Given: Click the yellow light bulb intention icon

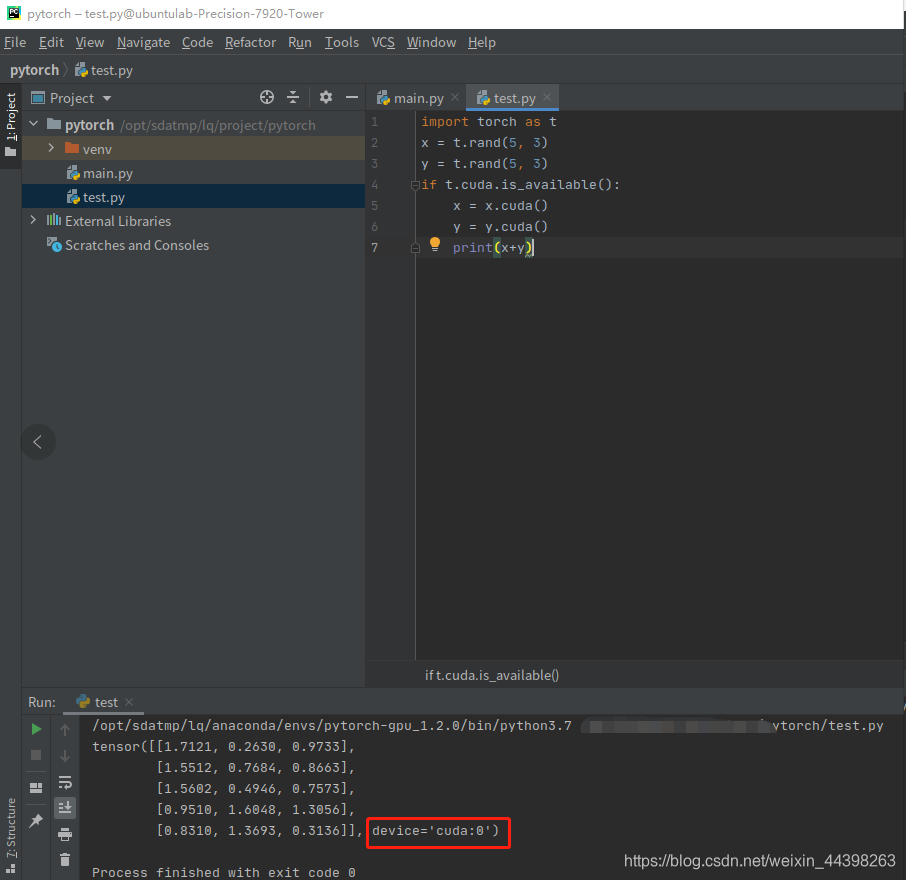Looking at the screenshot, I should pos(435,244).
